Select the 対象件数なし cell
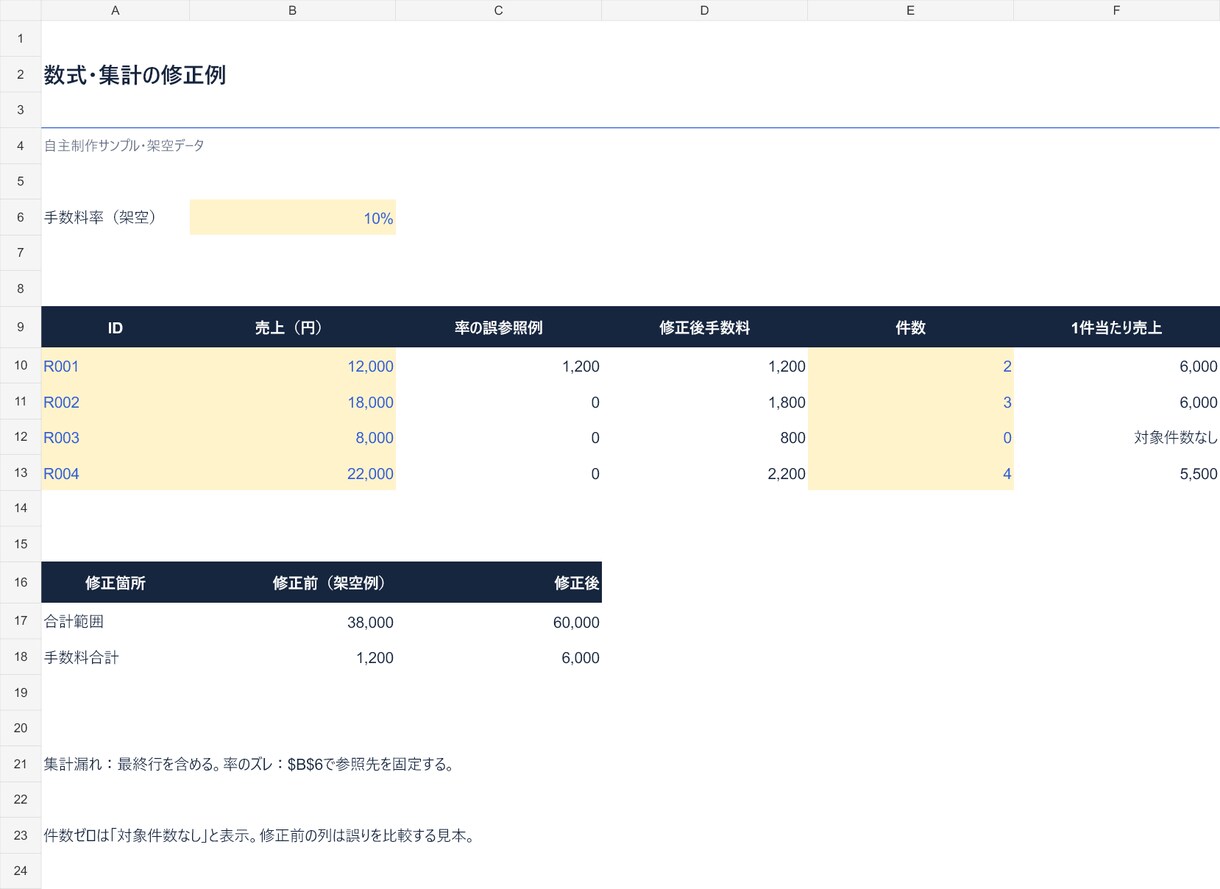Screen dimensions: 1220x889 pyautogui.click(x=1116, y=437)
